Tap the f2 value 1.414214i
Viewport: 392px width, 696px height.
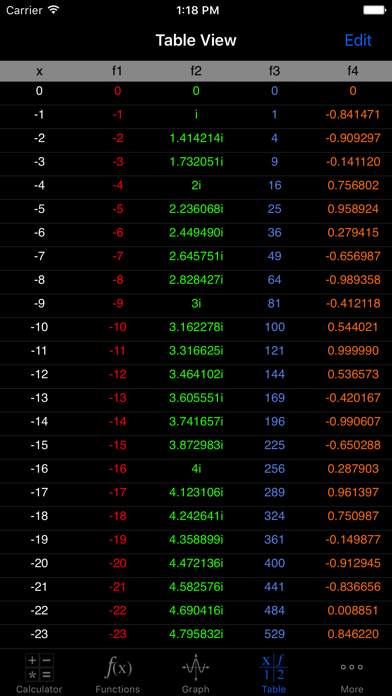pos(196,138)
